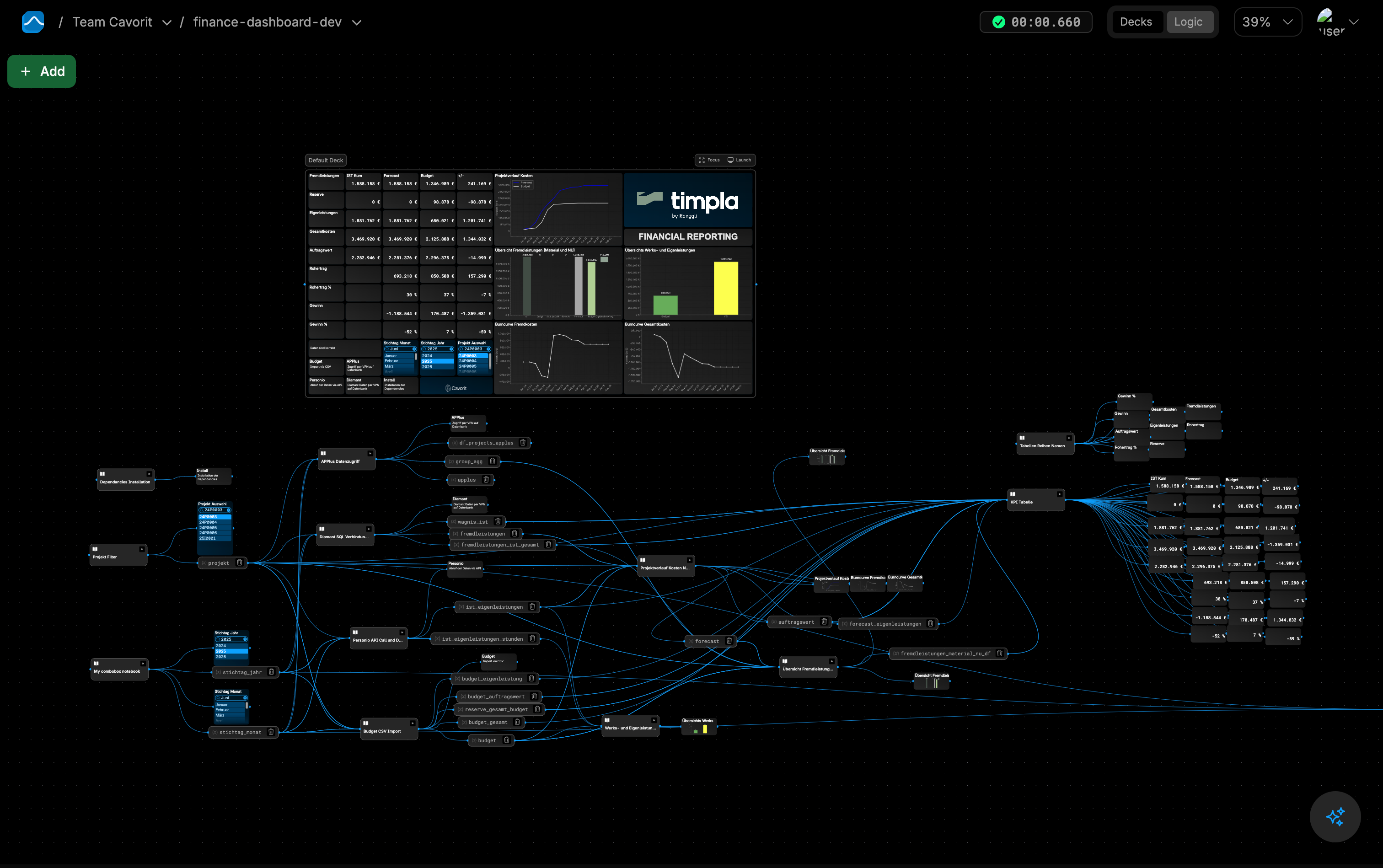Click Focus button on Default Deck
The image size is (1383, 868).
[x=709, y=160]
